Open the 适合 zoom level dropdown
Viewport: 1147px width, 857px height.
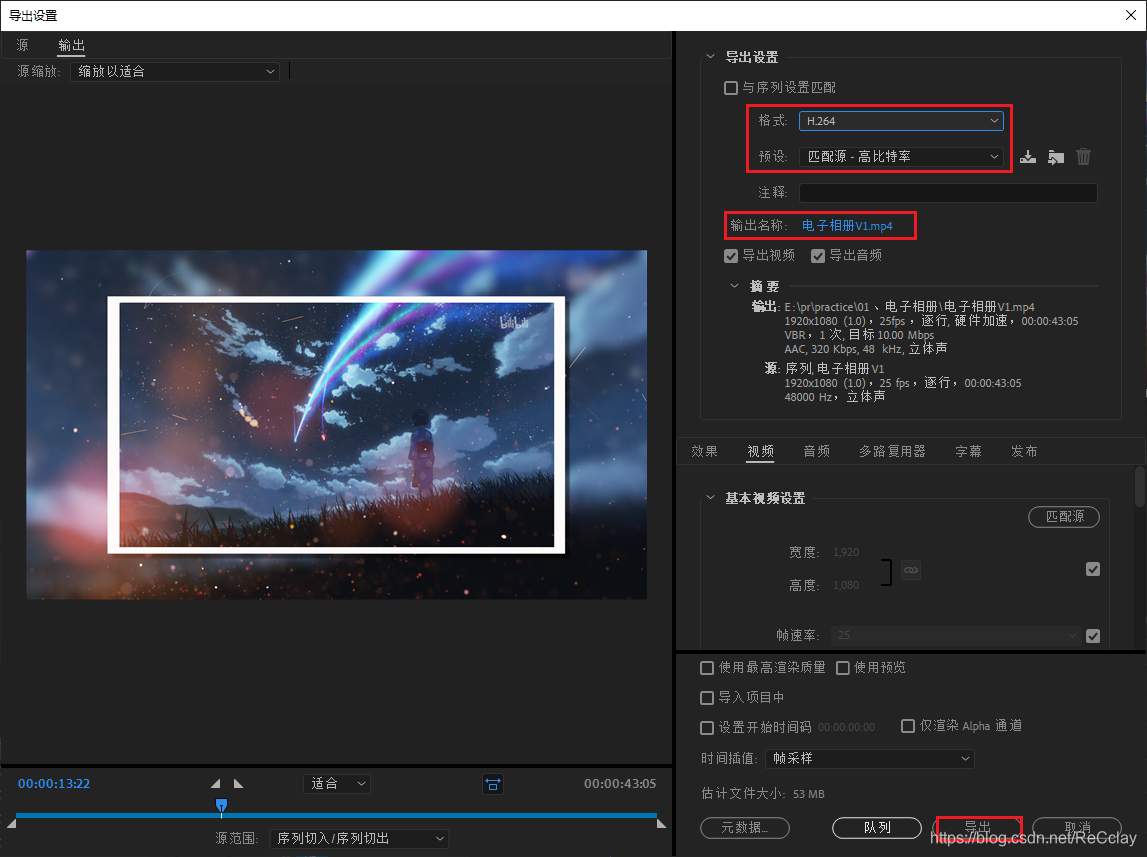point(336,784)
